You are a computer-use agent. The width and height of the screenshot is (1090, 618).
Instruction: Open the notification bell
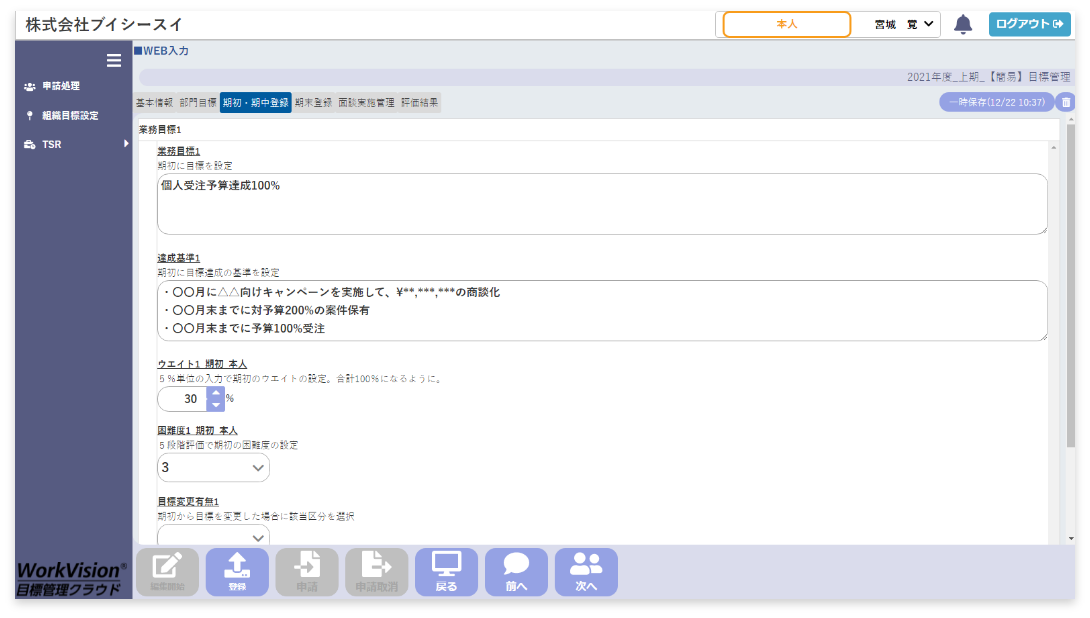963,25
